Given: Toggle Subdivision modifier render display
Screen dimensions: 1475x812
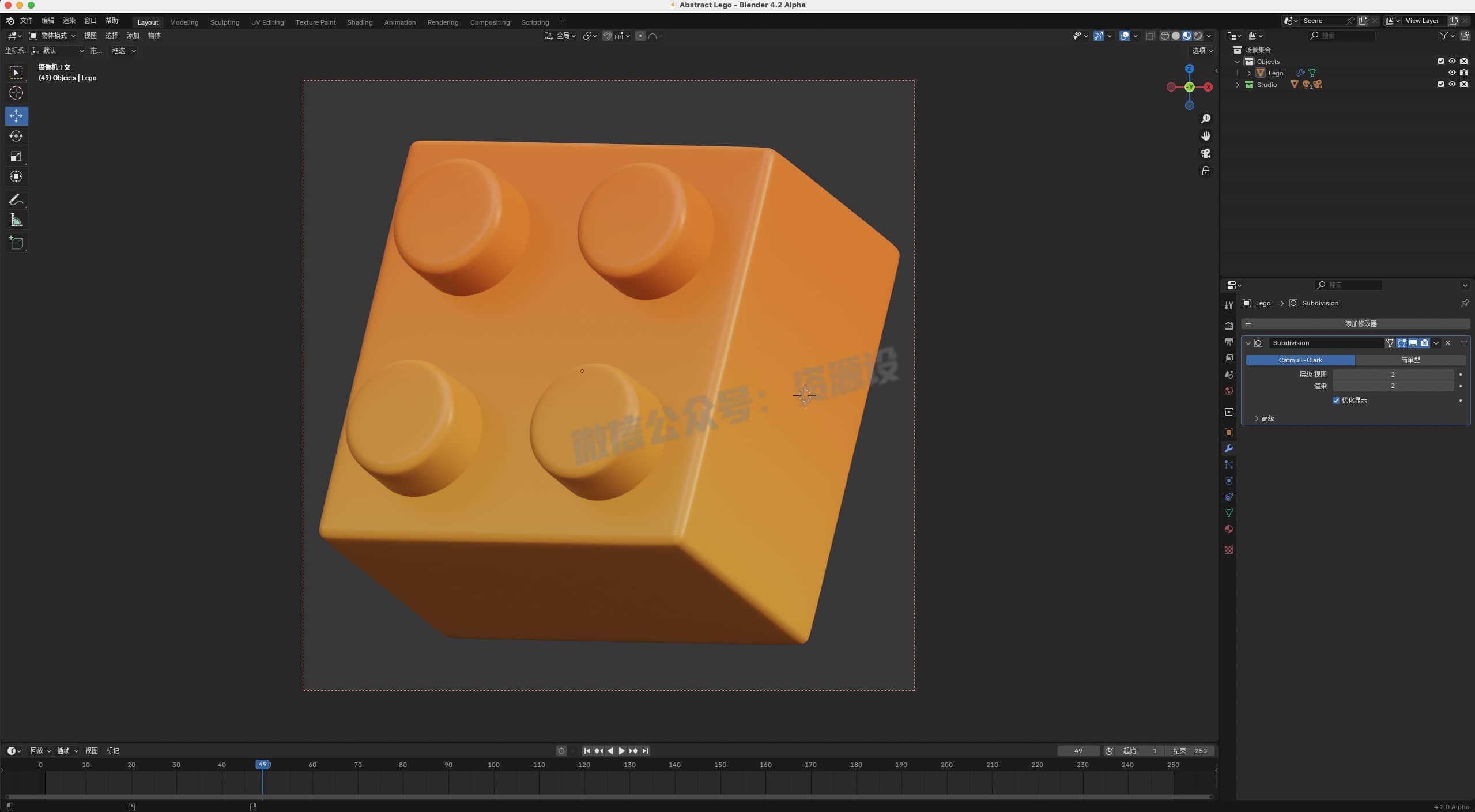Looking at the screenshot, I should point(1424,343).
